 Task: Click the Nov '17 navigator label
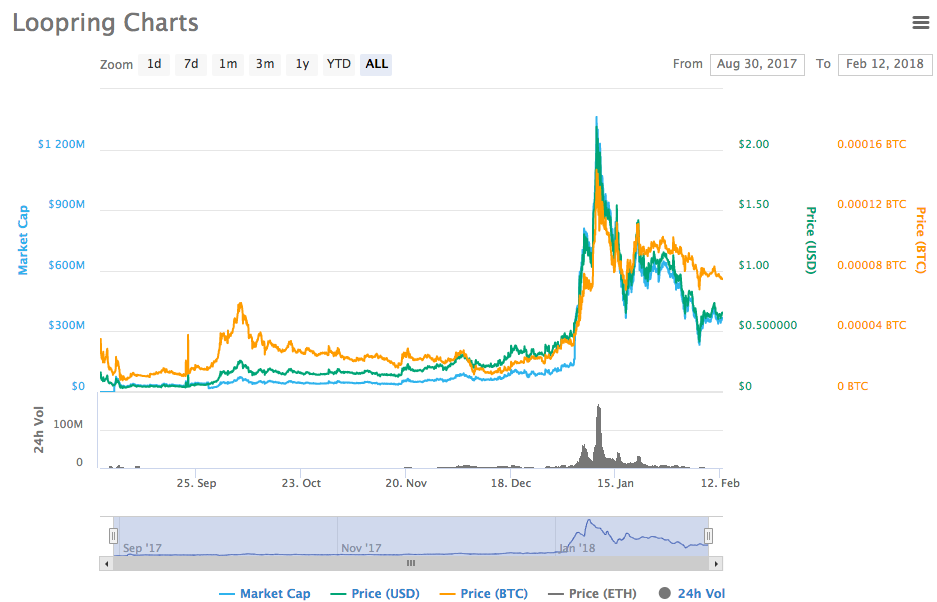tap(362, 548)
